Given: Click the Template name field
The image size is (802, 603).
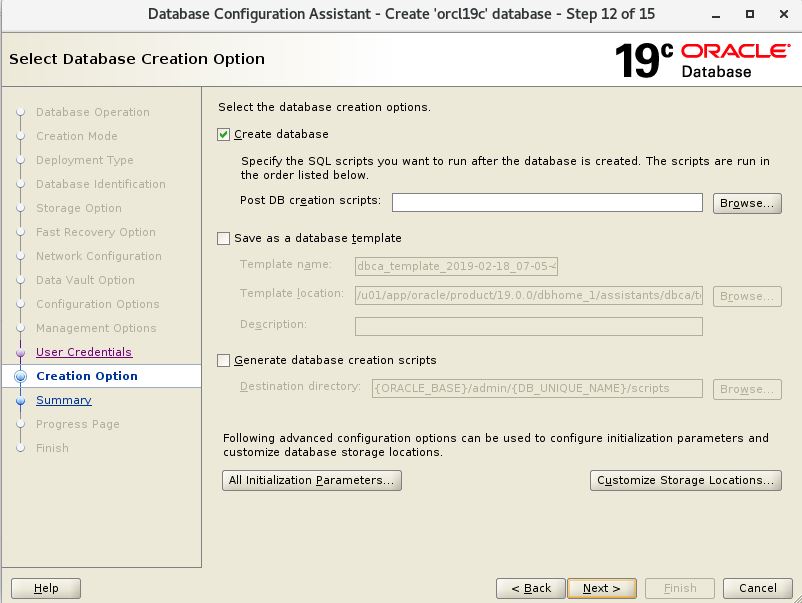Looking at the screenshot, I should pyautogui.click(x=456, y=266).
